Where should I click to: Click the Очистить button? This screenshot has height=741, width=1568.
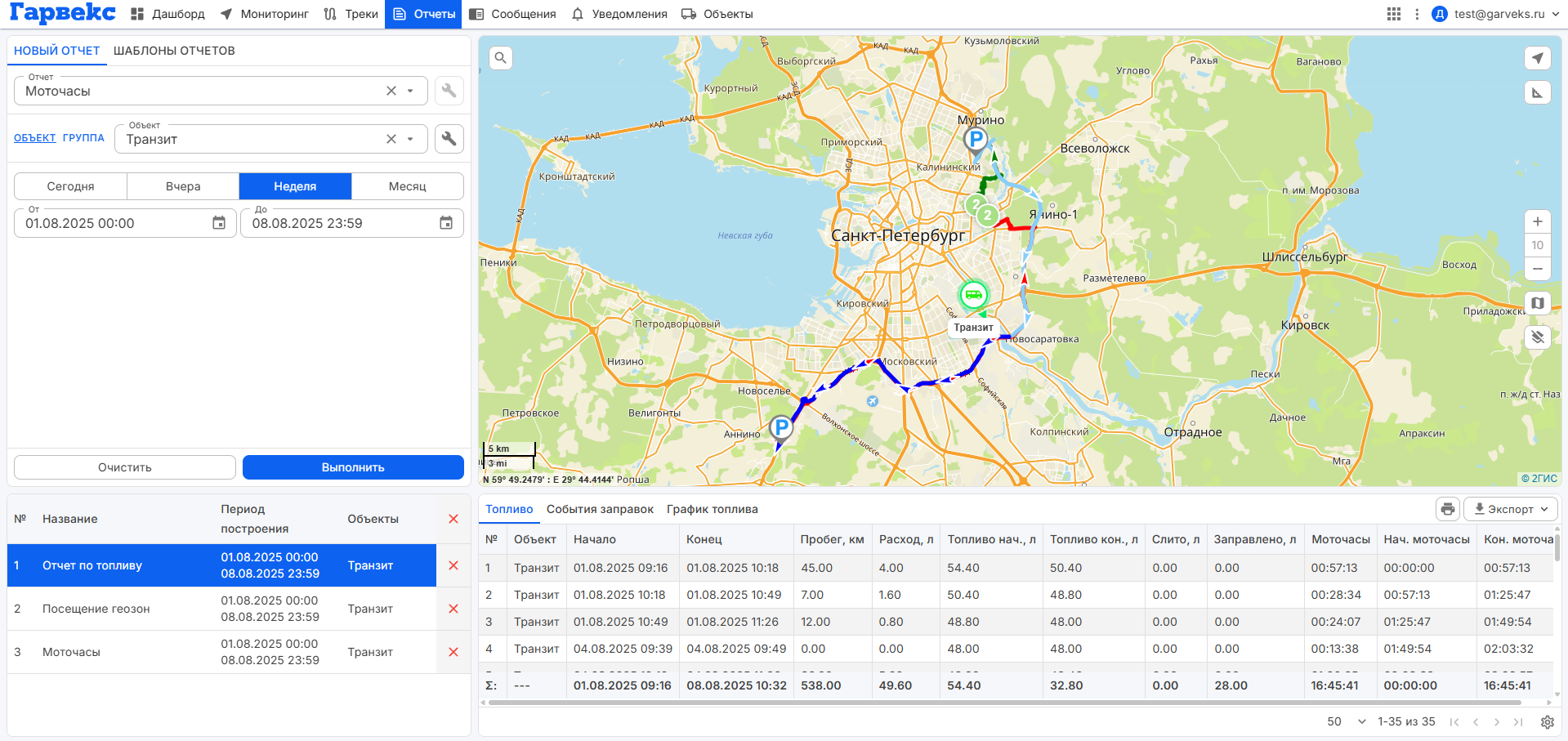(125, 467)
